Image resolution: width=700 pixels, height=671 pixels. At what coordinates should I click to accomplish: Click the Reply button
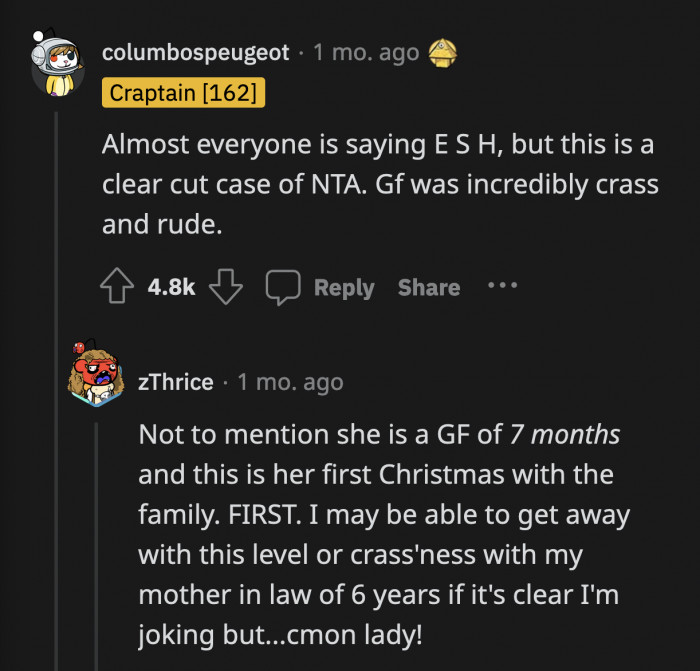pos(343,288)
